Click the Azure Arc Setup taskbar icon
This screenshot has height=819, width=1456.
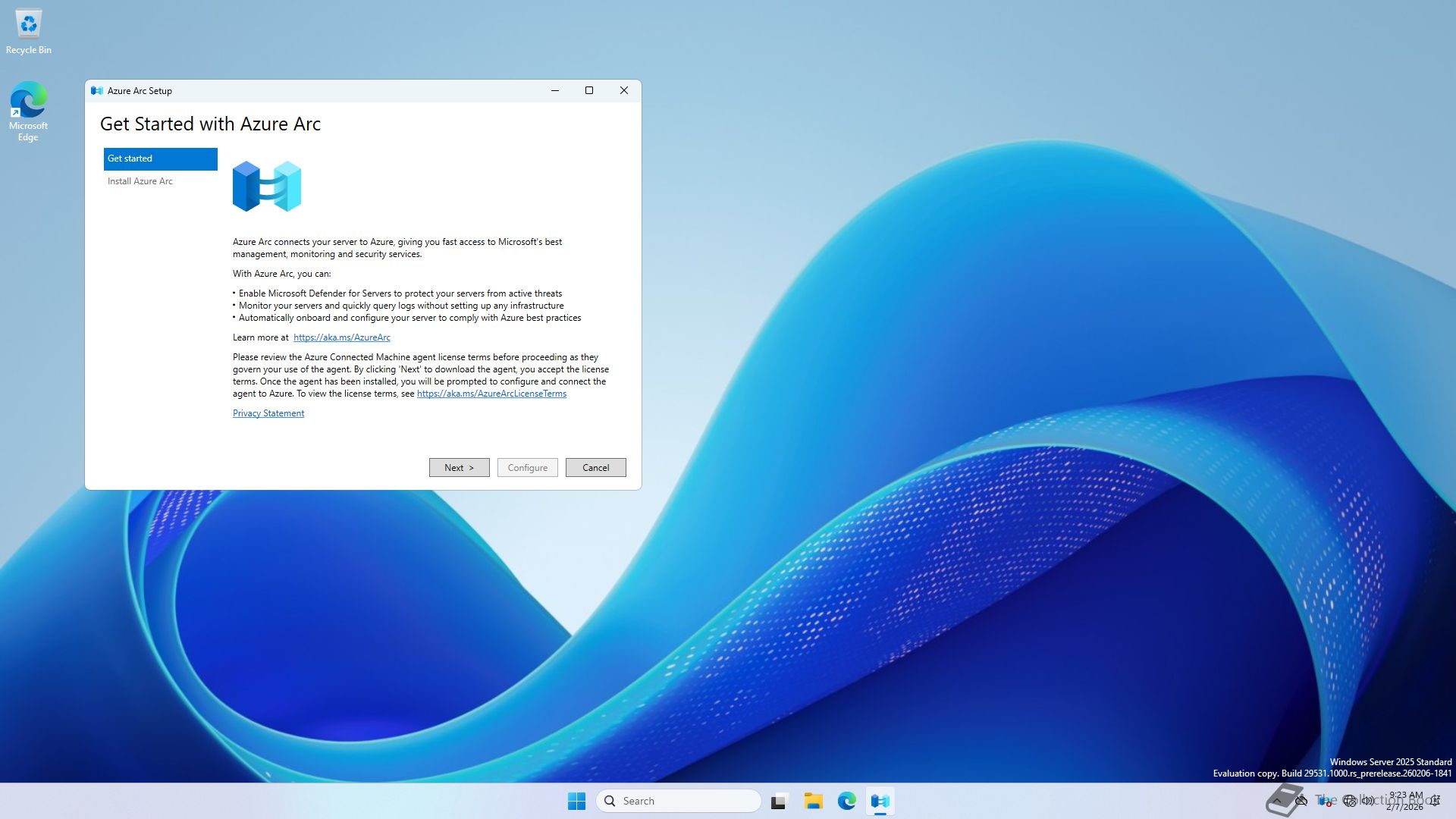point(880,801)
